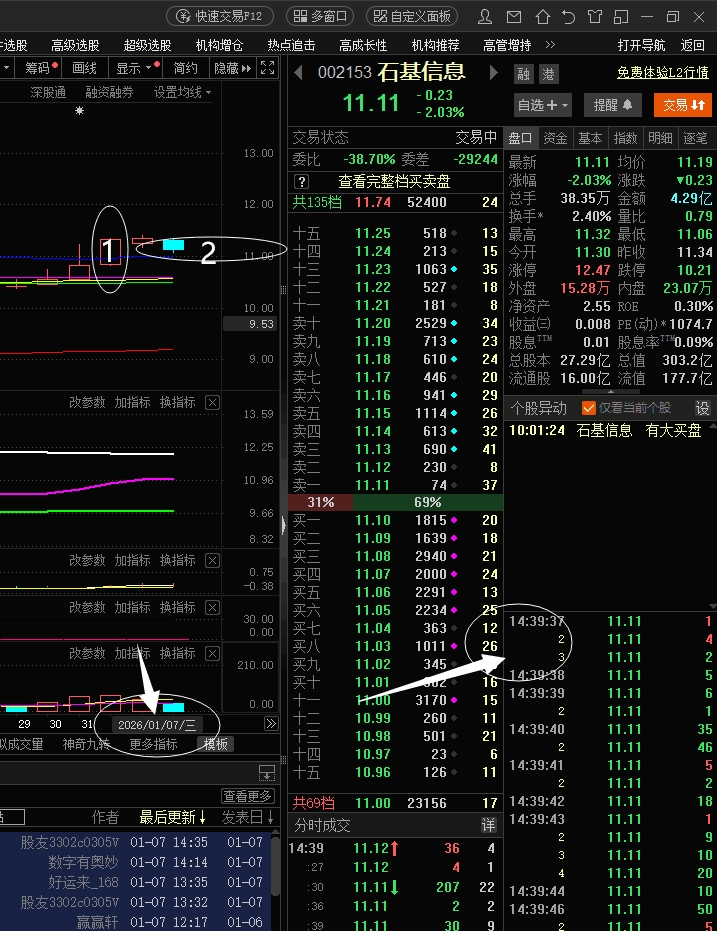The height and width of the screenshot is (931, 717).
Task: Click 查看更多 button
Action: (x=248, y=796)
